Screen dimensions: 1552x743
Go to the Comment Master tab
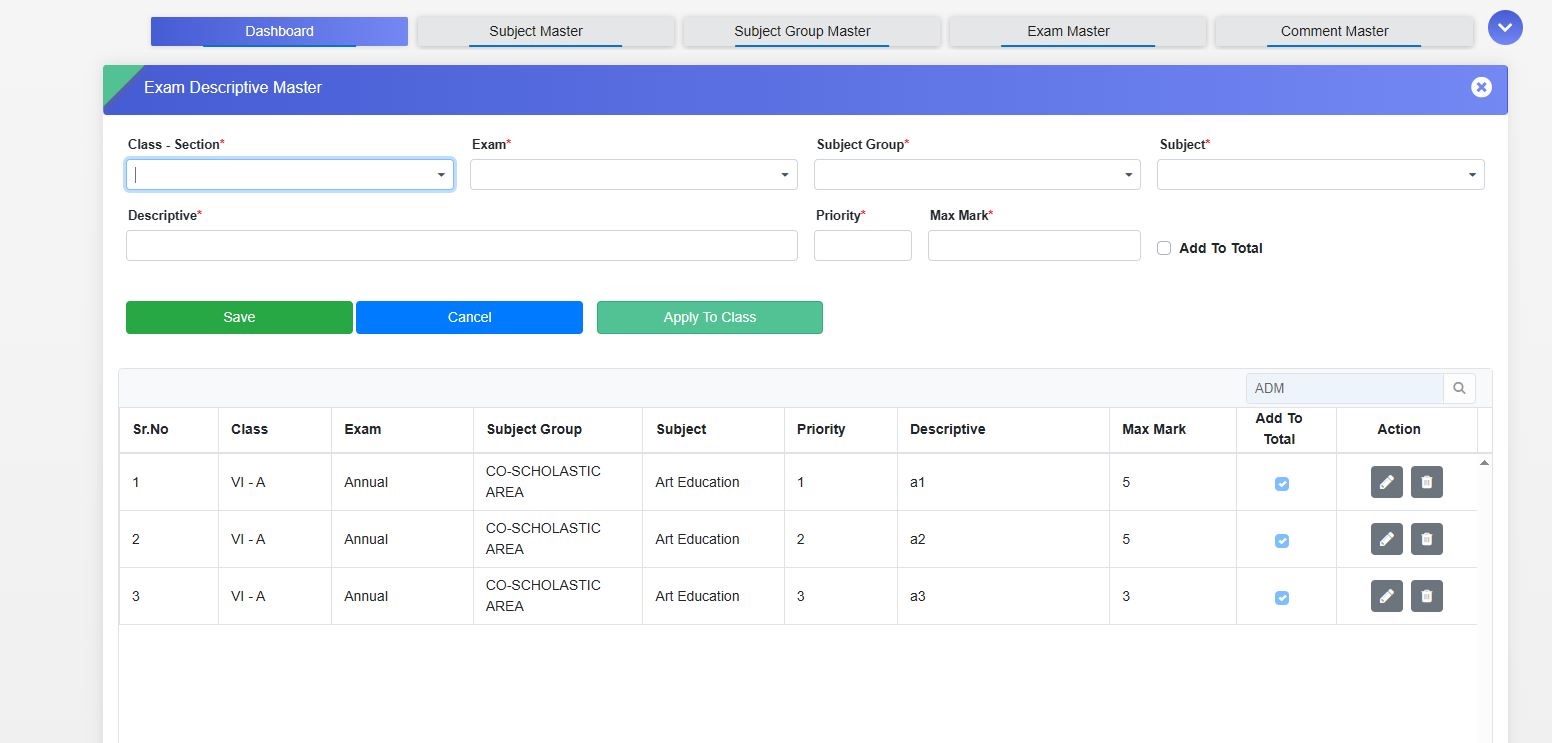pyautogui.click(x=1334, y=31)
